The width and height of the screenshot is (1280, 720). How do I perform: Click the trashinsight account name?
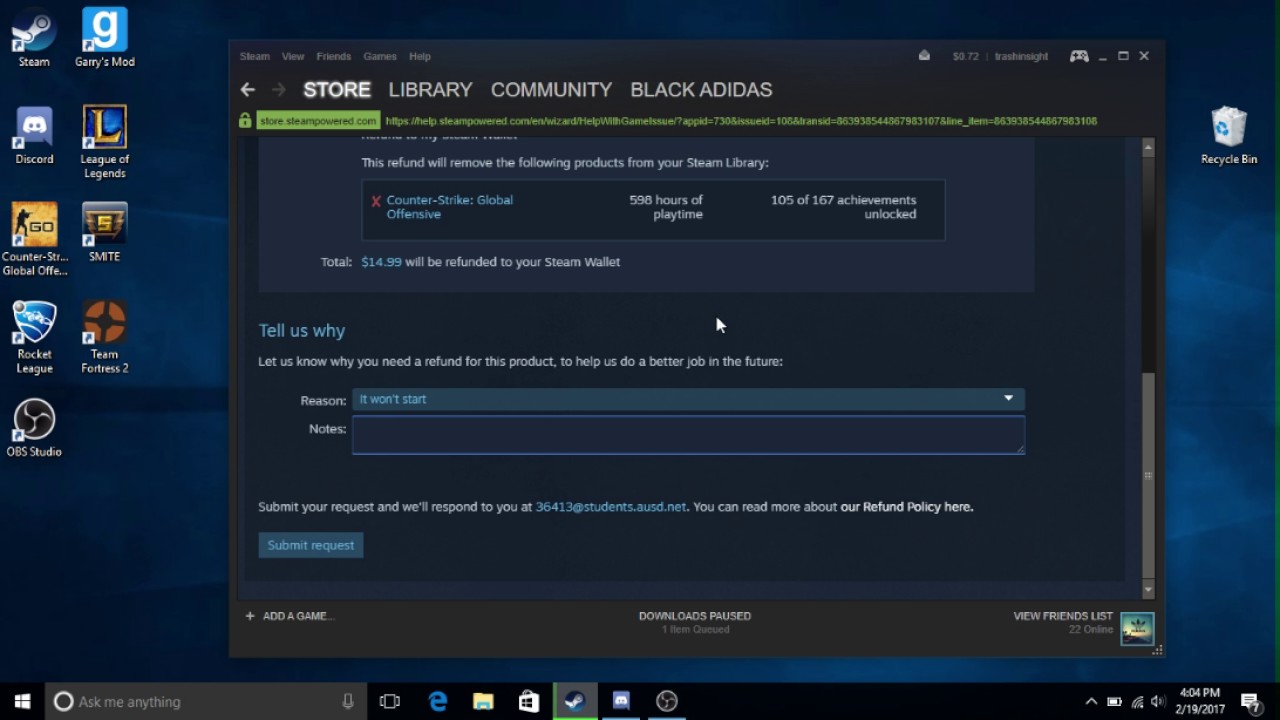(x=1021, y=56)
